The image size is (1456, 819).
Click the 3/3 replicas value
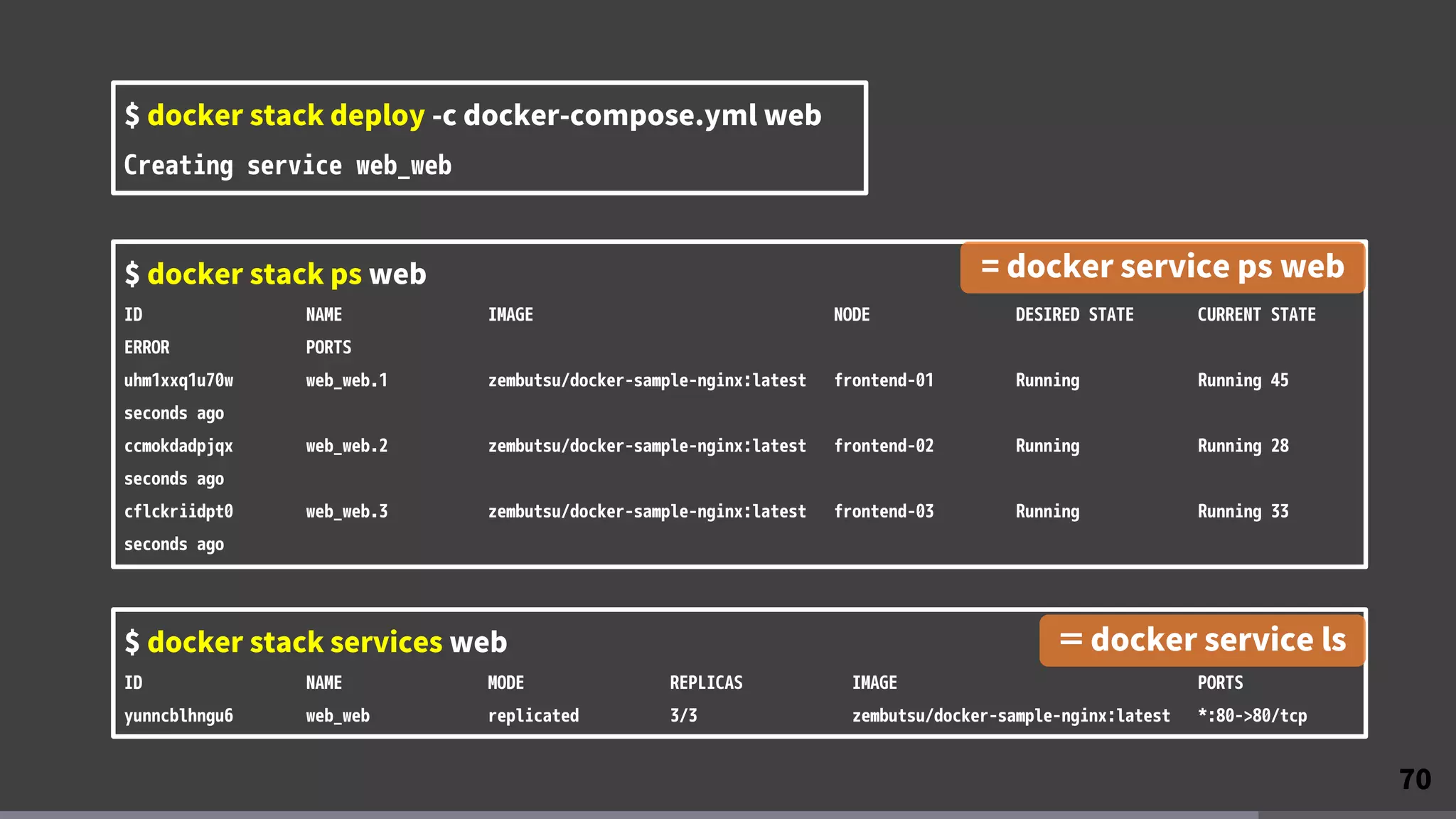coord(683,716)
